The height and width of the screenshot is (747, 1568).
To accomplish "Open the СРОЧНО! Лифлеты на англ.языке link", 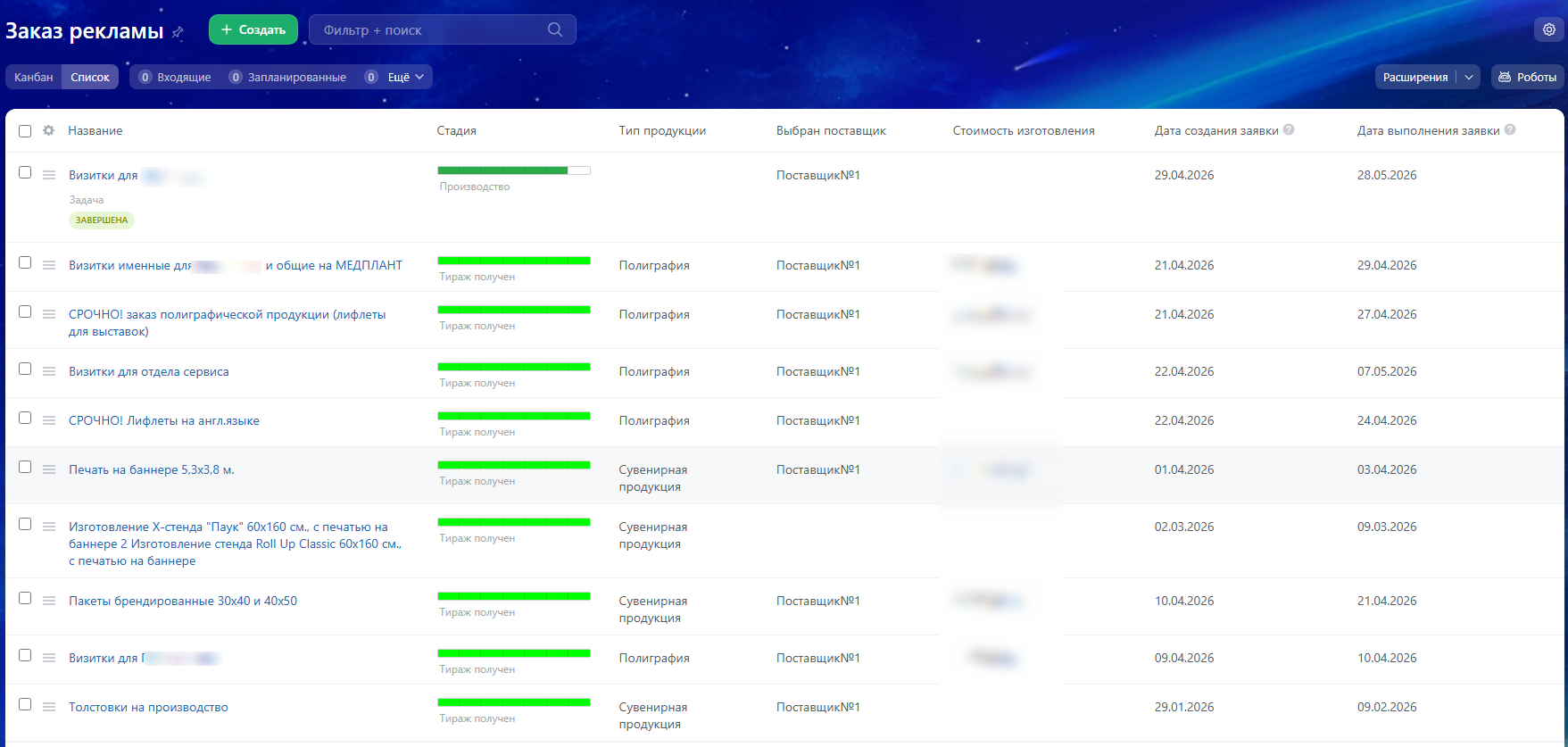I will (164, 420).
